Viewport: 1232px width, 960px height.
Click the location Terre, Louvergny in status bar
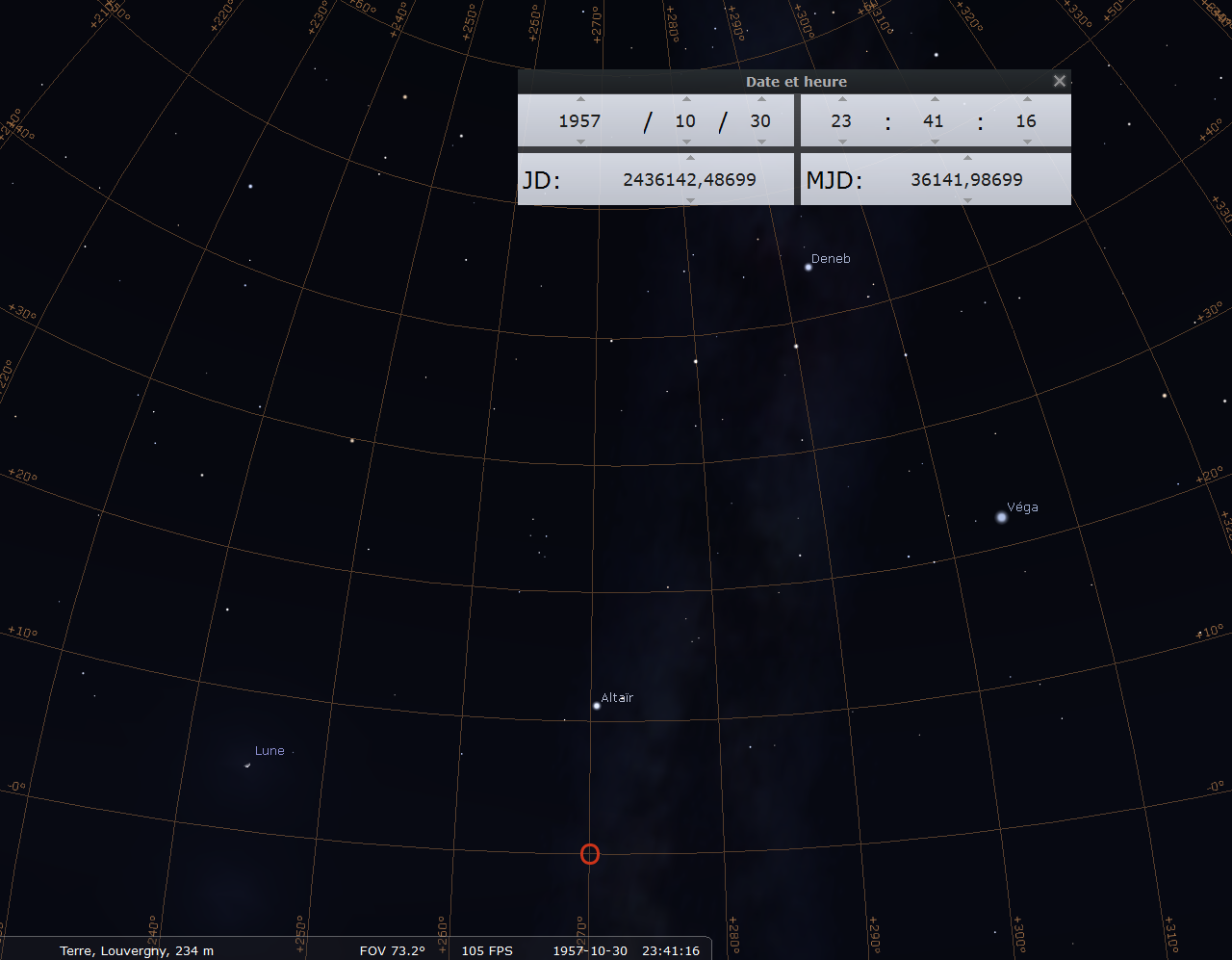coord(137,950)
